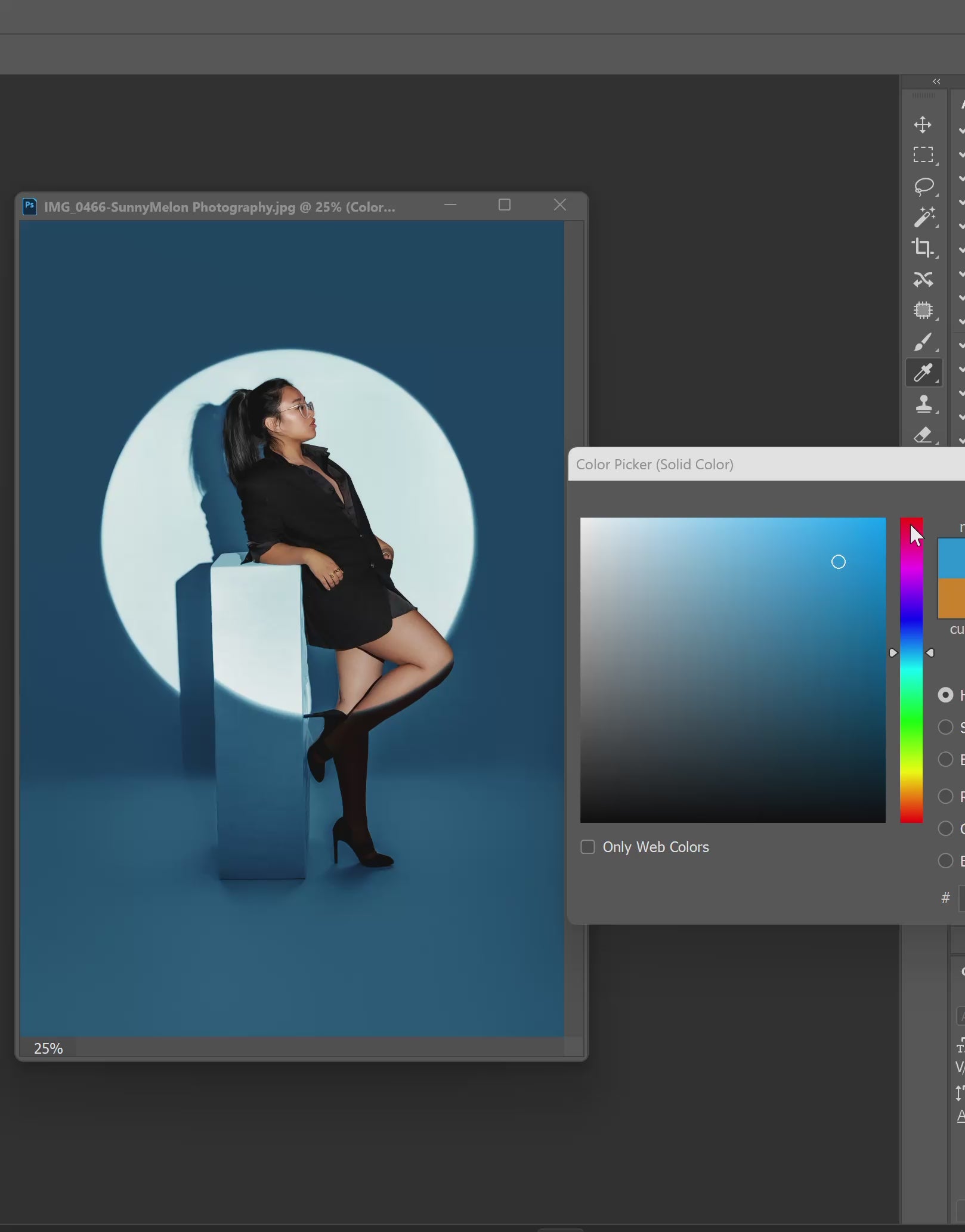Select the G green channel radio button
Viewport: 965px width, 1232px height.
945,828
